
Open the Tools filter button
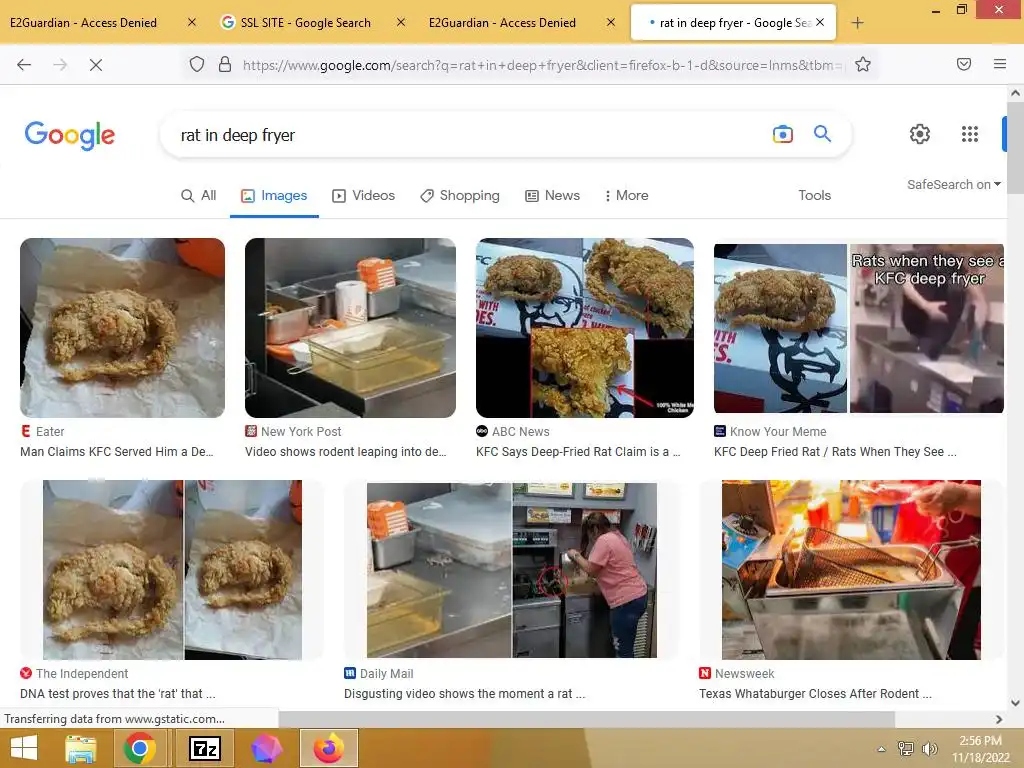tap(814, 195)
